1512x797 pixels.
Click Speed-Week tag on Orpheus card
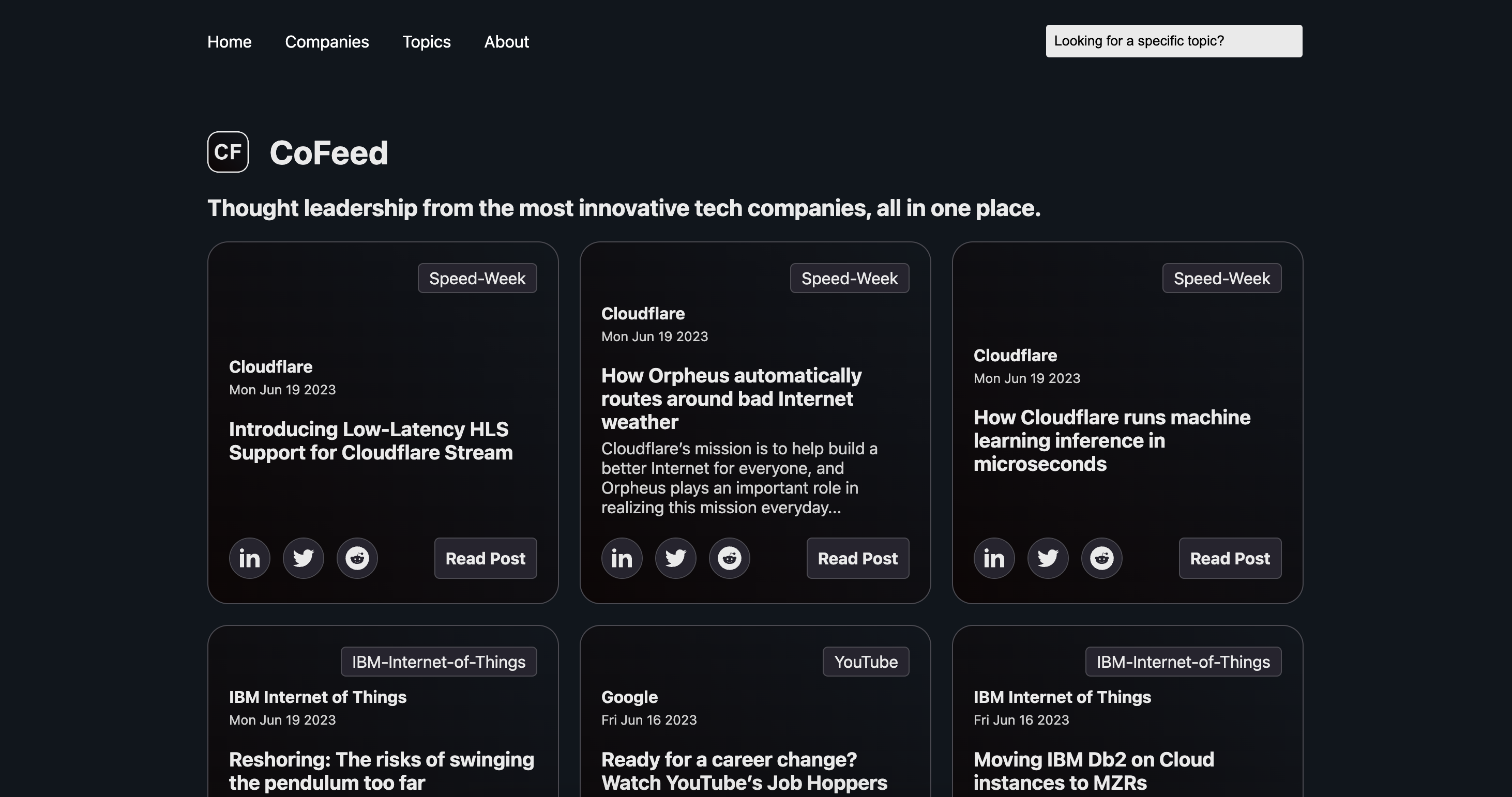[849, 278]
